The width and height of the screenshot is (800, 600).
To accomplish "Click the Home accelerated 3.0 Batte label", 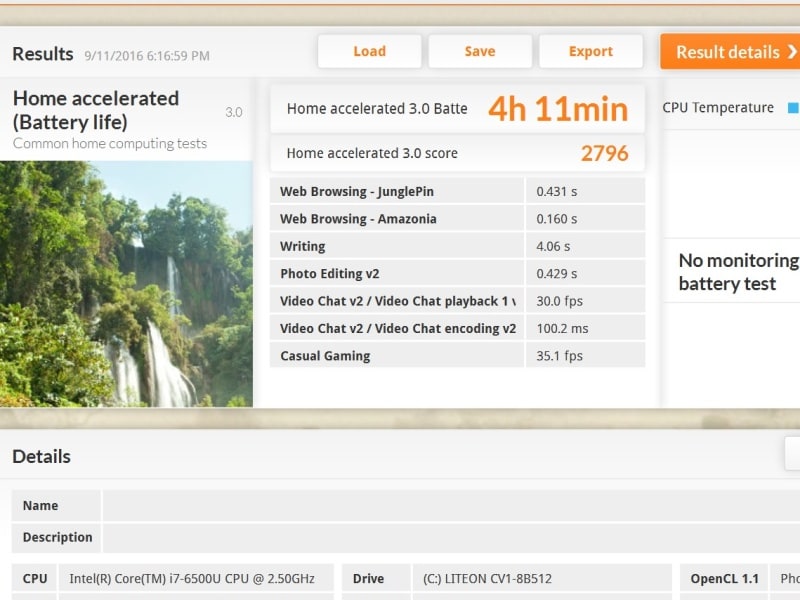I will pos(377,109).
